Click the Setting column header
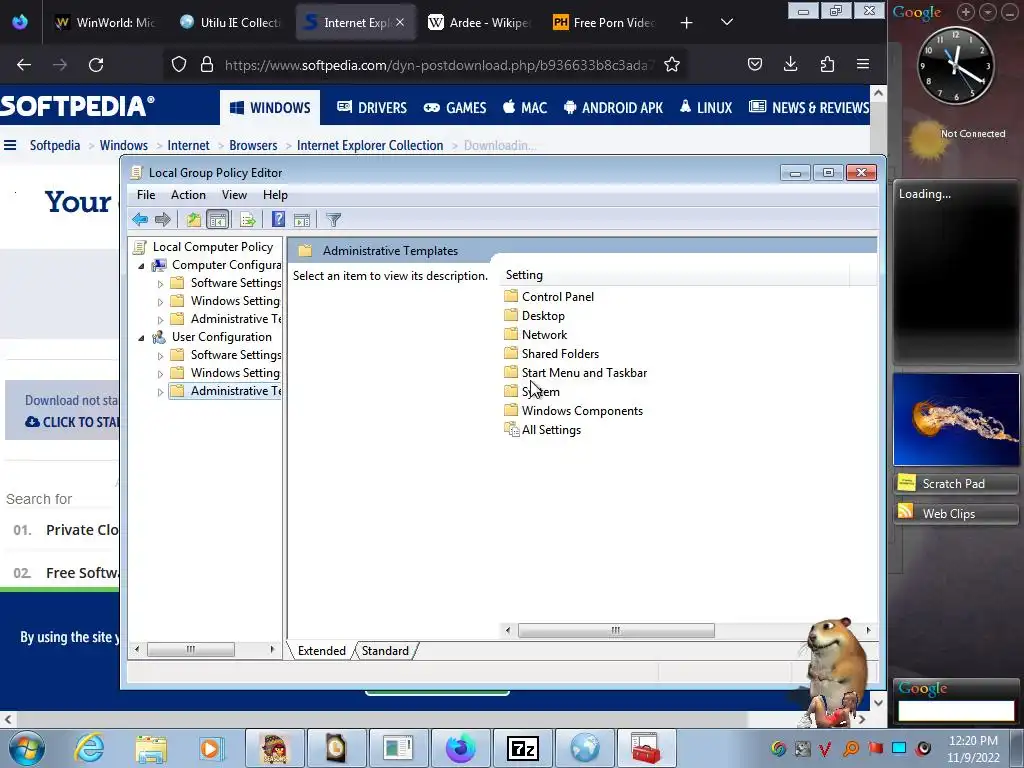1024x768 pixels. [675, 275]
